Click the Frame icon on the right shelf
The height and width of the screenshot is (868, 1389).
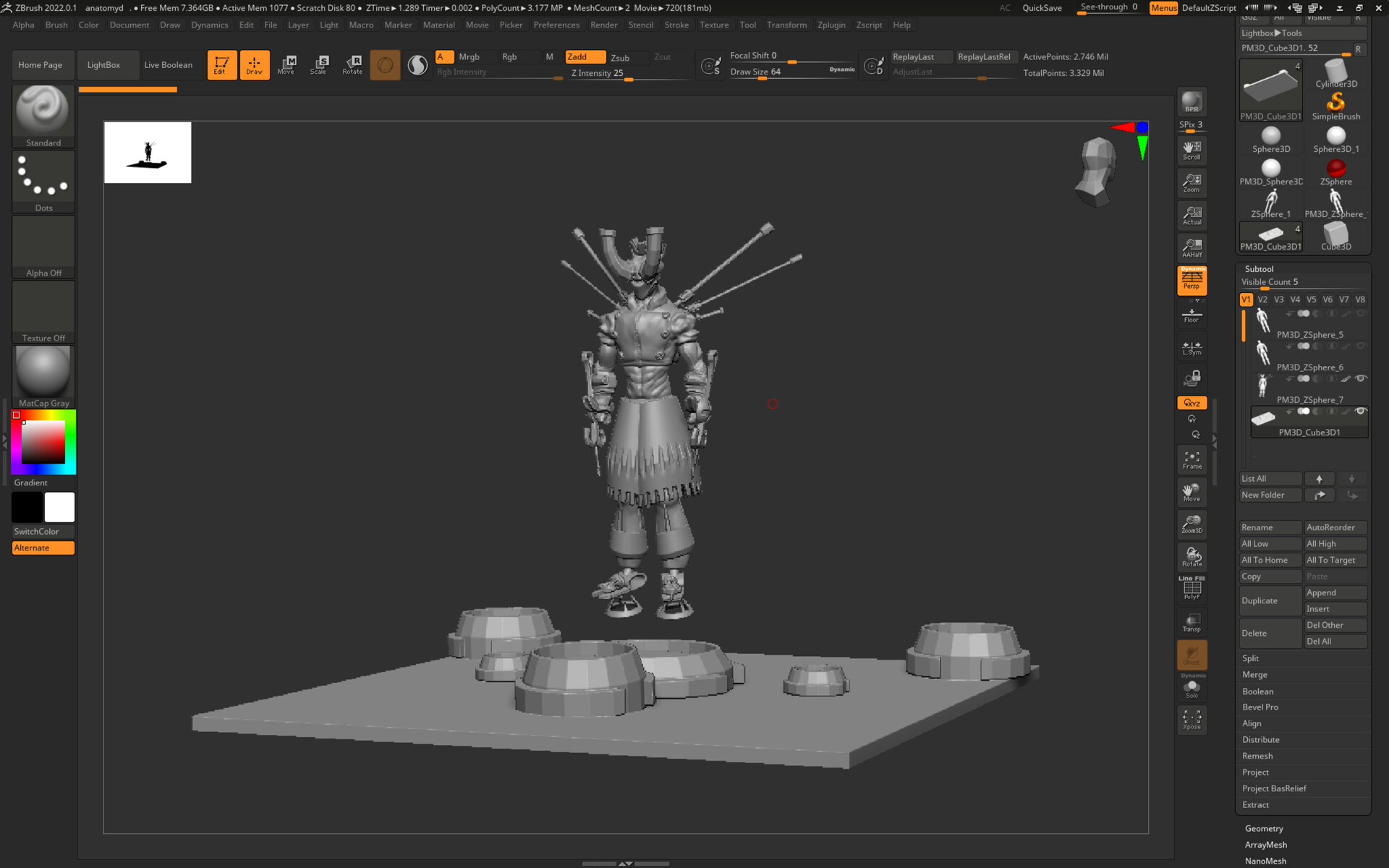coord(1192,460)
